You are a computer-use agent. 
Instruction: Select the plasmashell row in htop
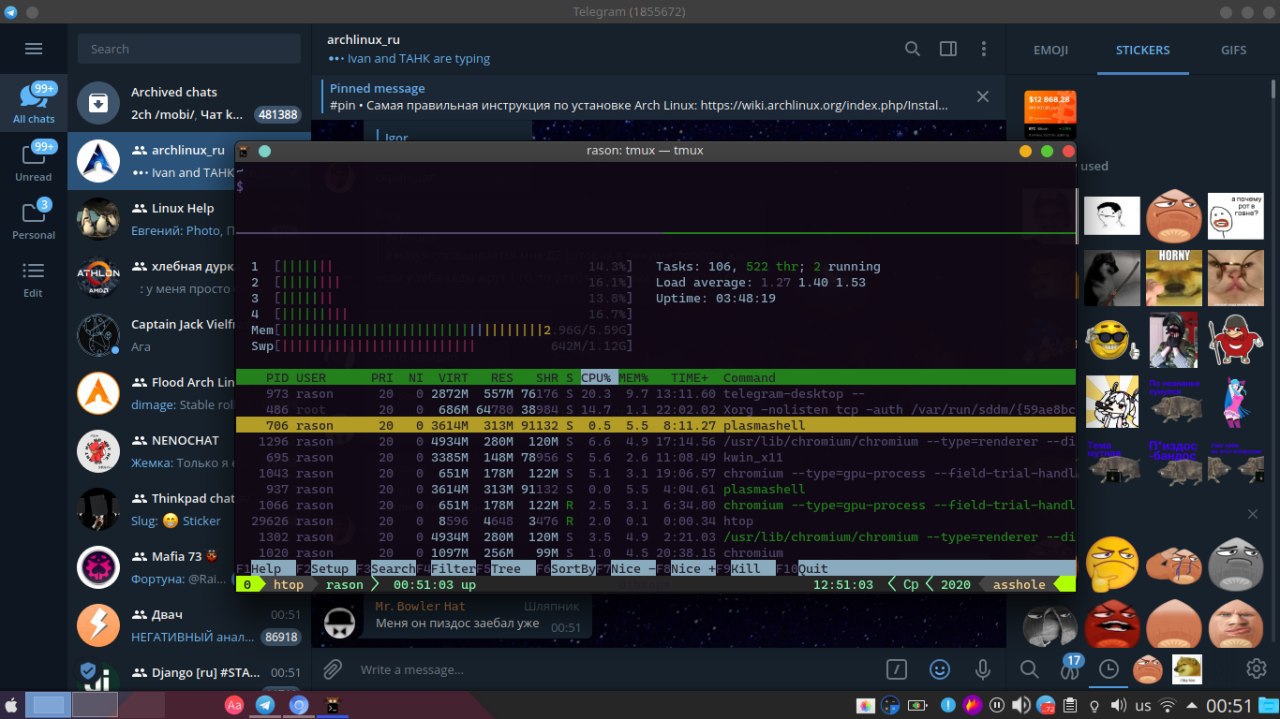pos(656,425)
